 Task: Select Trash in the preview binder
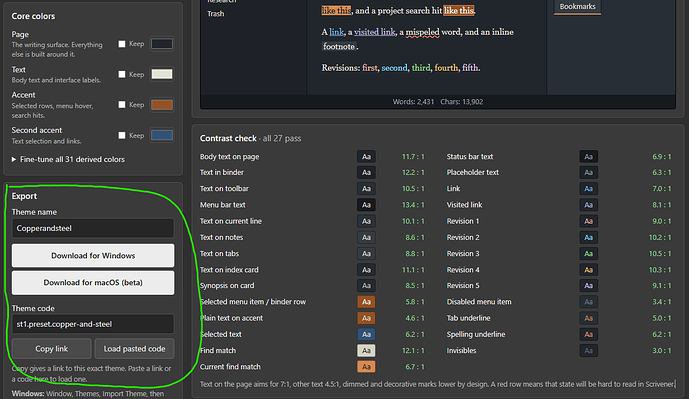click(x=215, y=14)
